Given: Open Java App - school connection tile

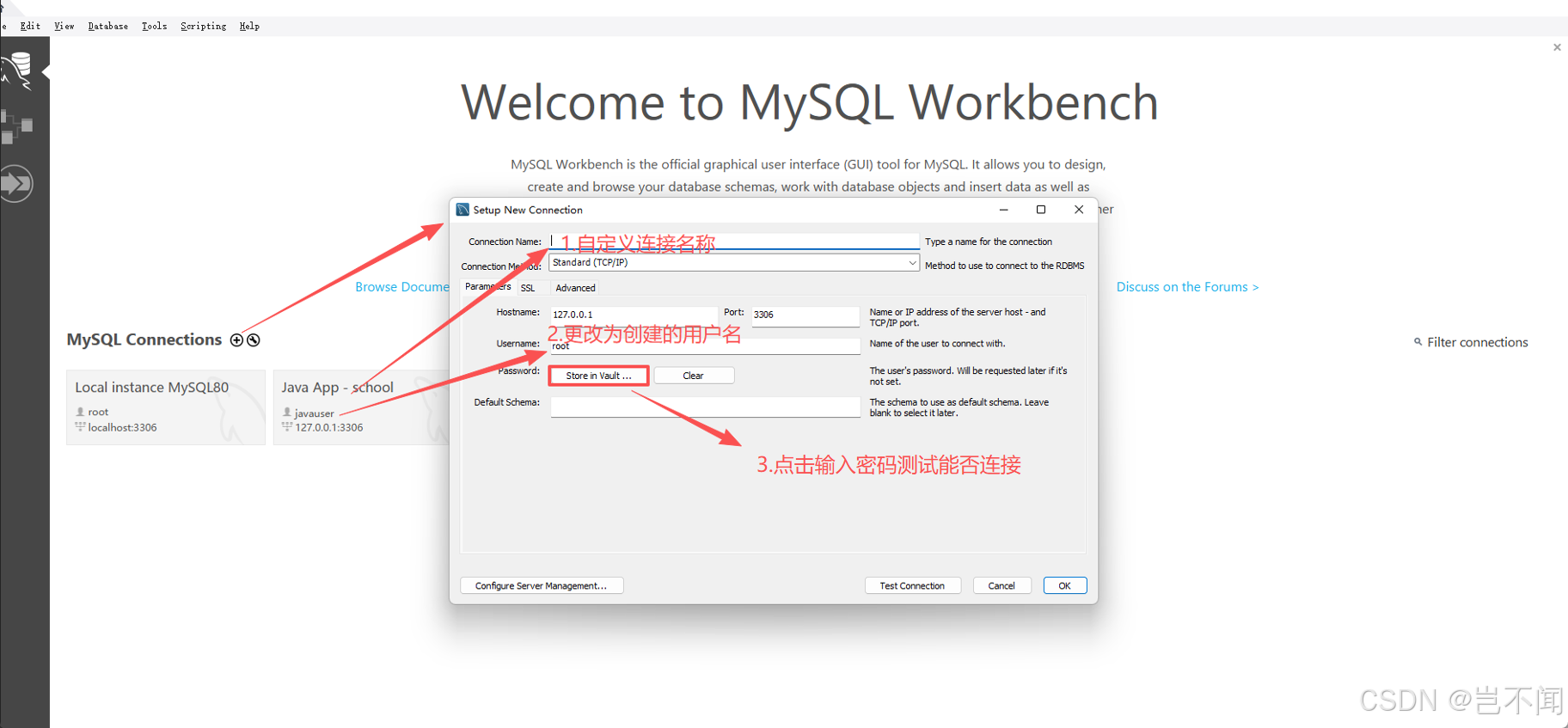Looking at the screenshot, I should pos(361,407).
